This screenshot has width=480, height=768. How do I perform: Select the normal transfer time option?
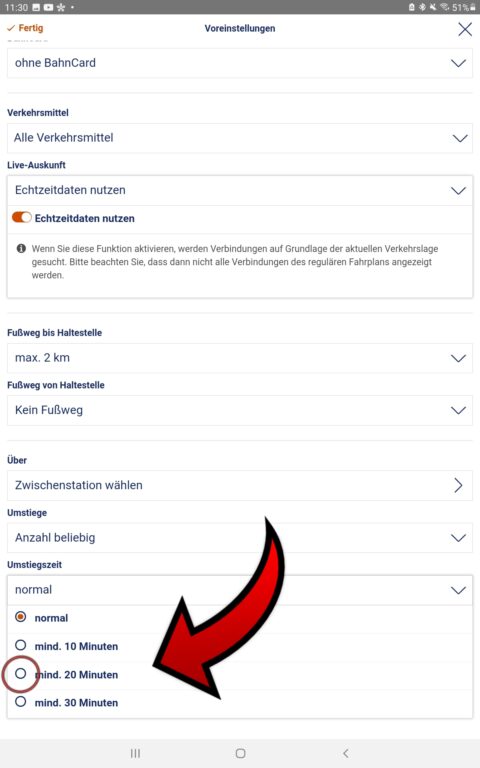click(21, 617)
